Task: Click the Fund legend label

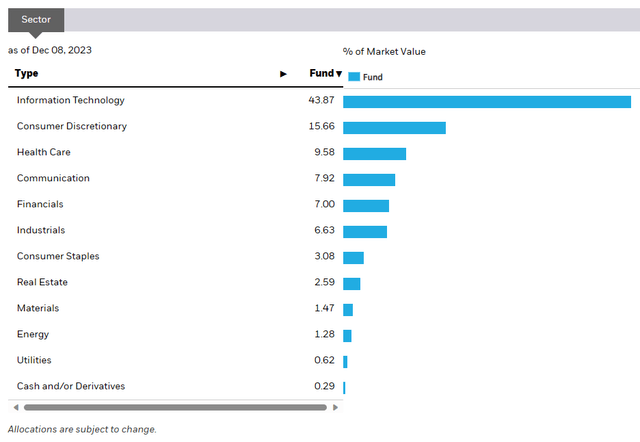Action: 373,77
